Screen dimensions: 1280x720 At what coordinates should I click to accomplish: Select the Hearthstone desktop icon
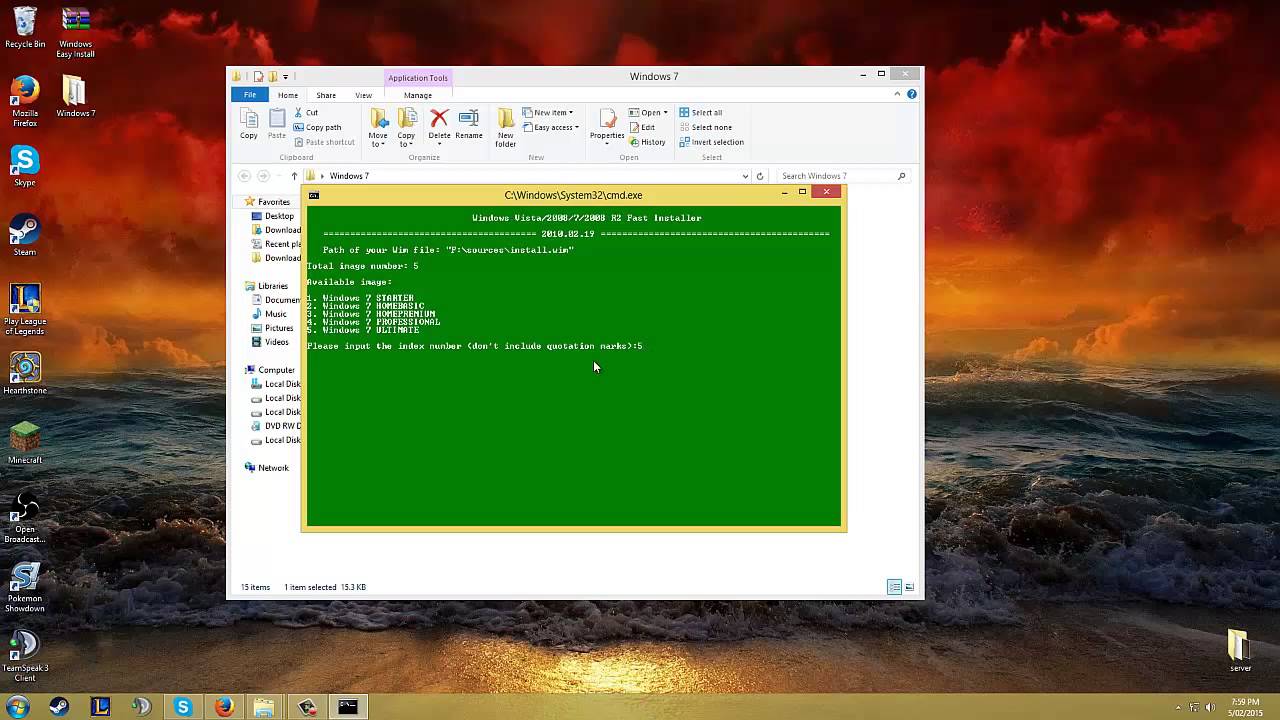(25, 373)
